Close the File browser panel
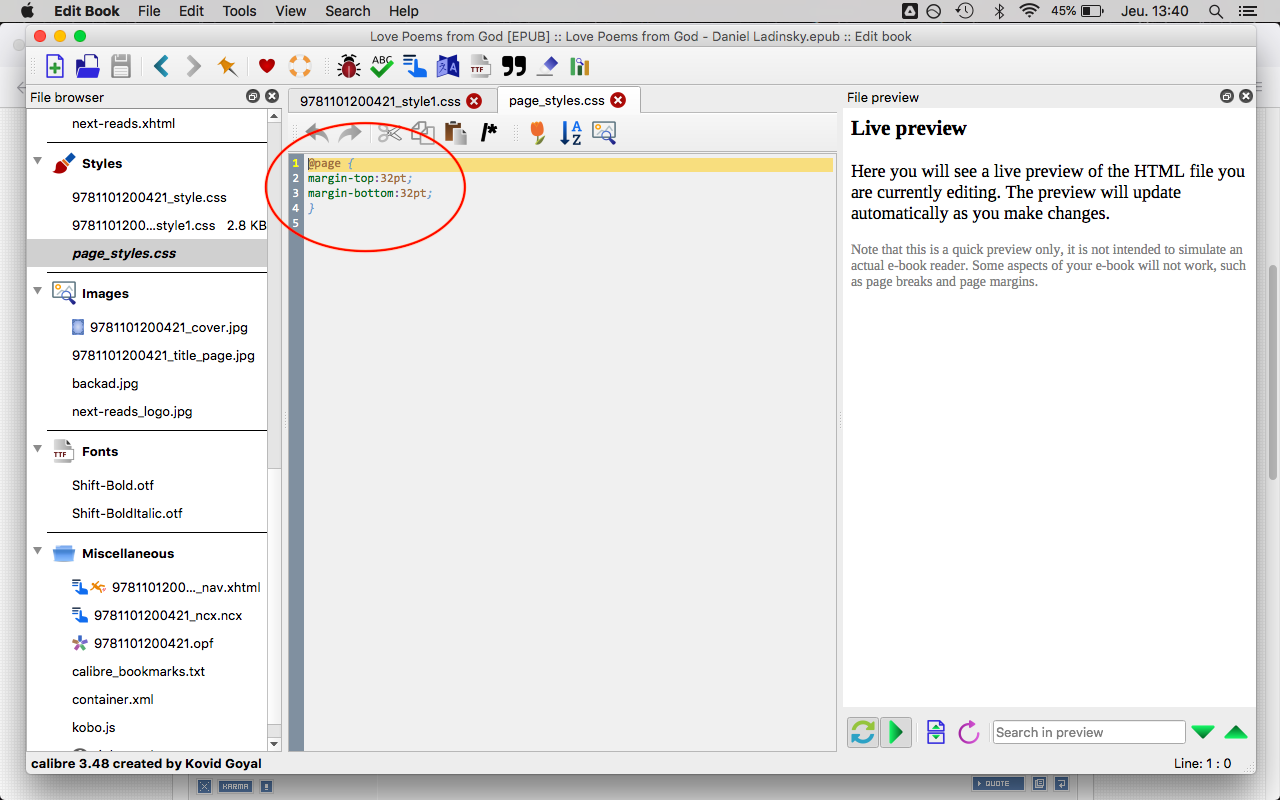This screenshot has height=800, width=1280. point(271,97)
